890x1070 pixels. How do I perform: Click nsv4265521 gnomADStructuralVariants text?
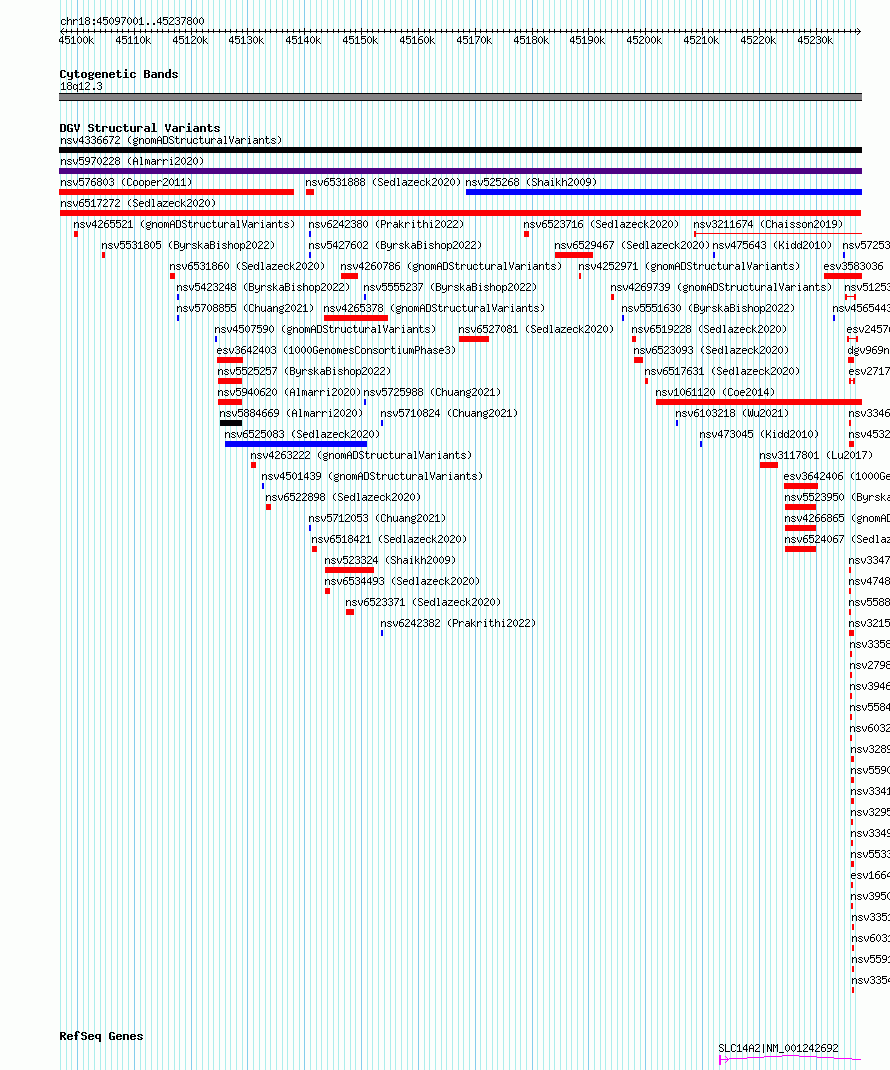(x=184, y=225)
